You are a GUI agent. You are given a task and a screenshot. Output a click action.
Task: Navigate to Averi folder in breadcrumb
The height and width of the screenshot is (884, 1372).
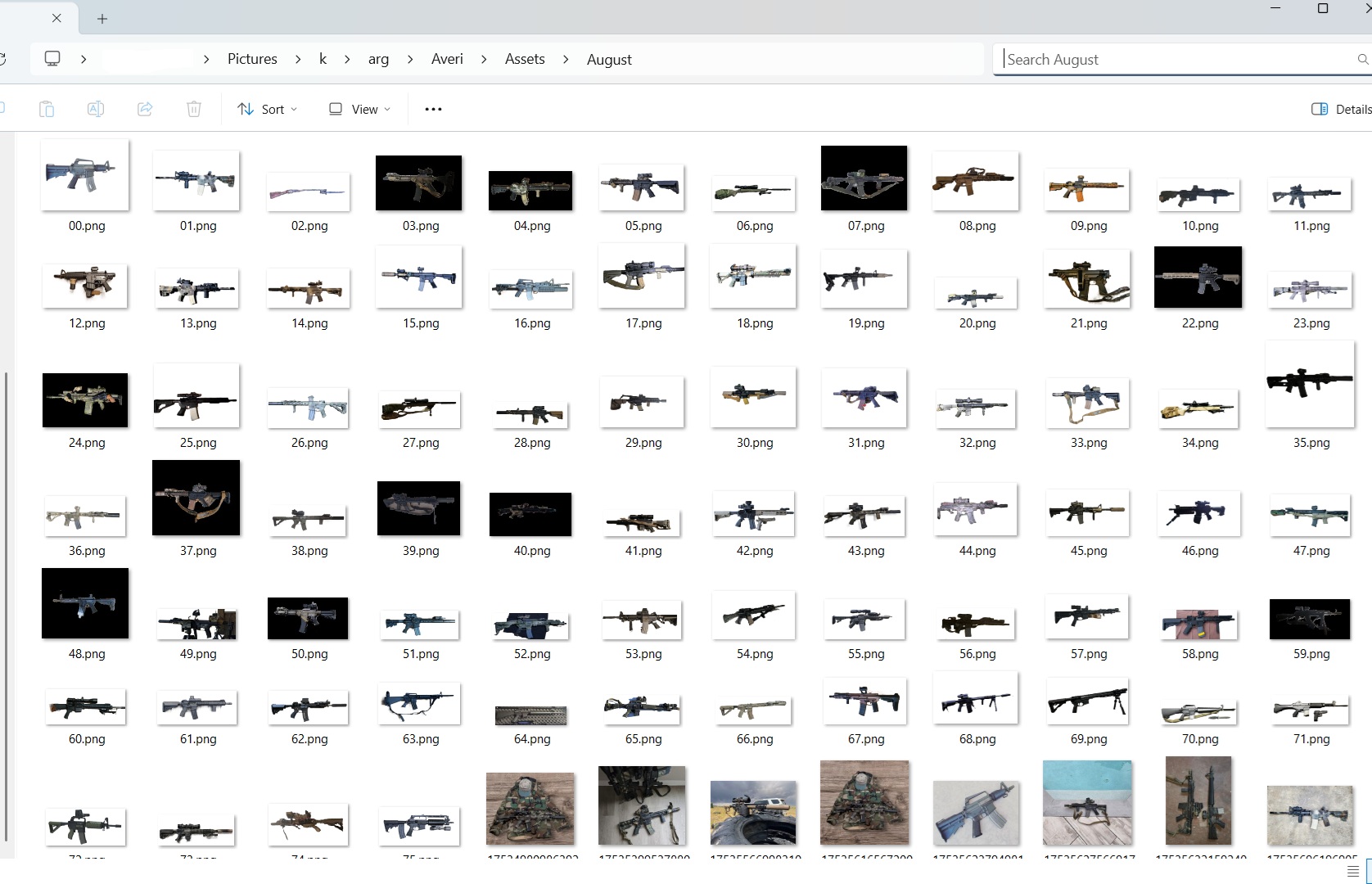447,59
